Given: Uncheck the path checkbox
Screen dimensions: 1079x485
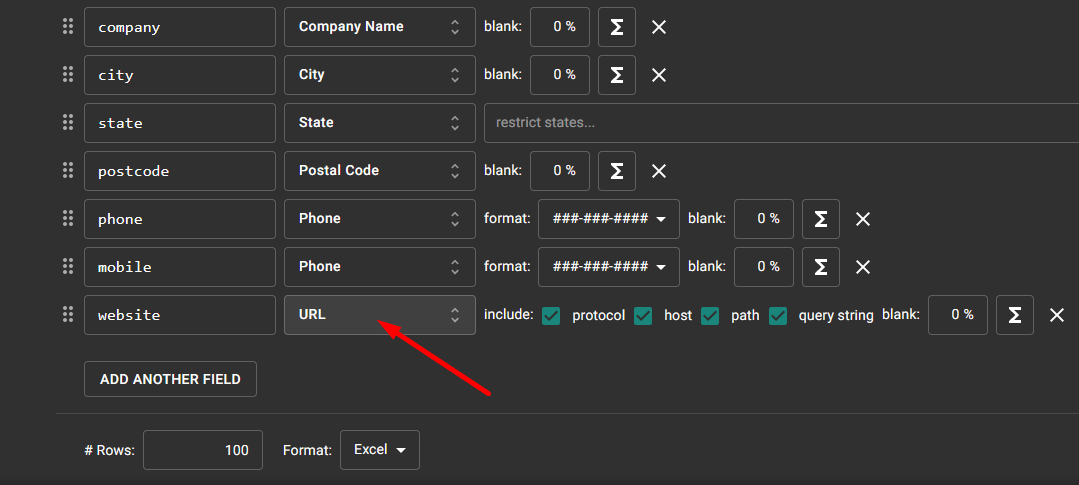Looking at the screenshot, I should 710,315.
